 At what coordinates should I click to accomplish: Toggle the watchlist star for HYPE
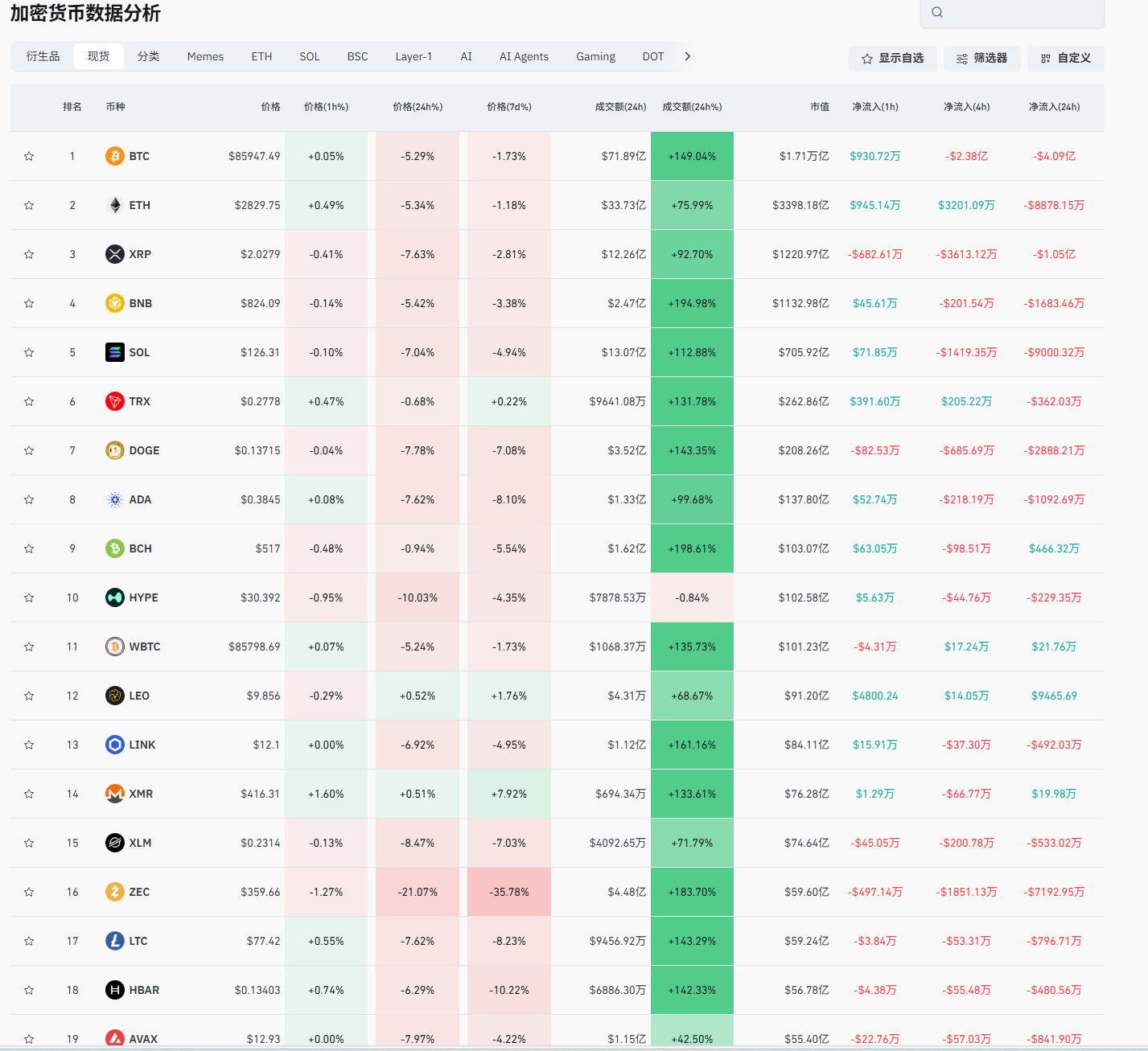pos(29,597)
